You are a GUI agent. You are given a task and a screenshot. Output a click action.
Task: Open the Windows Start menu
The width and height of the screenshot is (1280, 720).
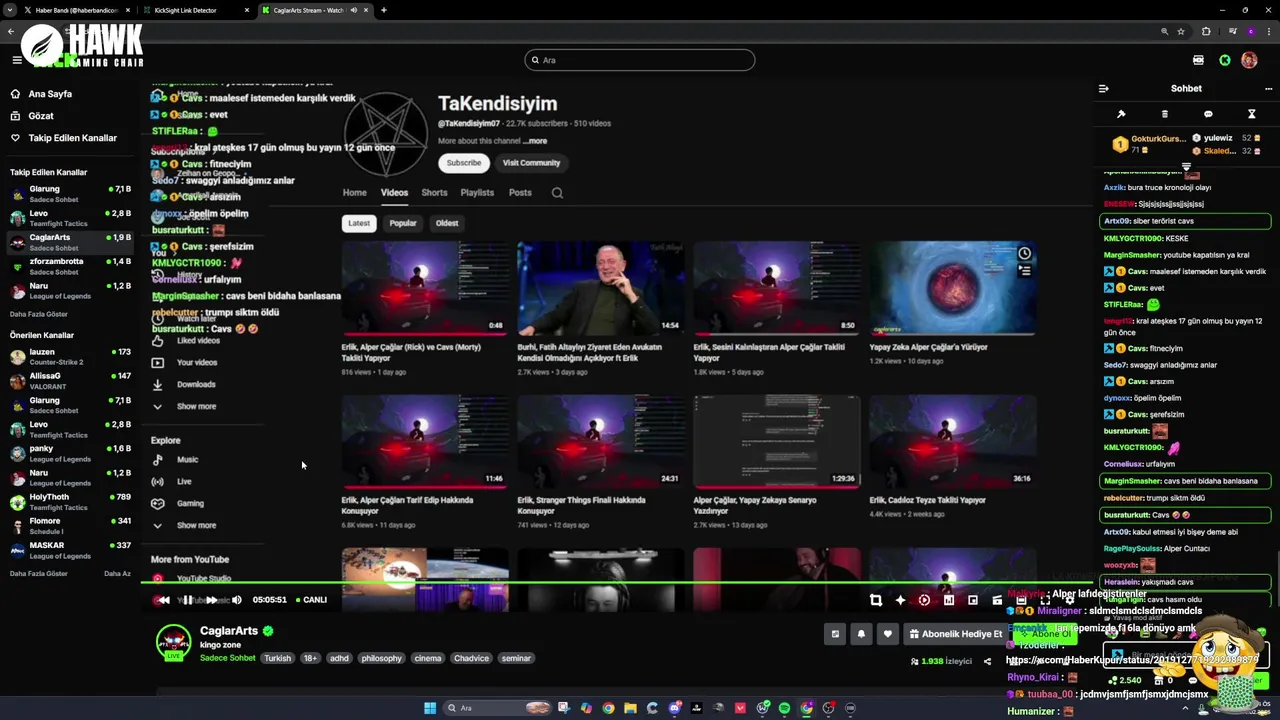click(x=430, y=708)
